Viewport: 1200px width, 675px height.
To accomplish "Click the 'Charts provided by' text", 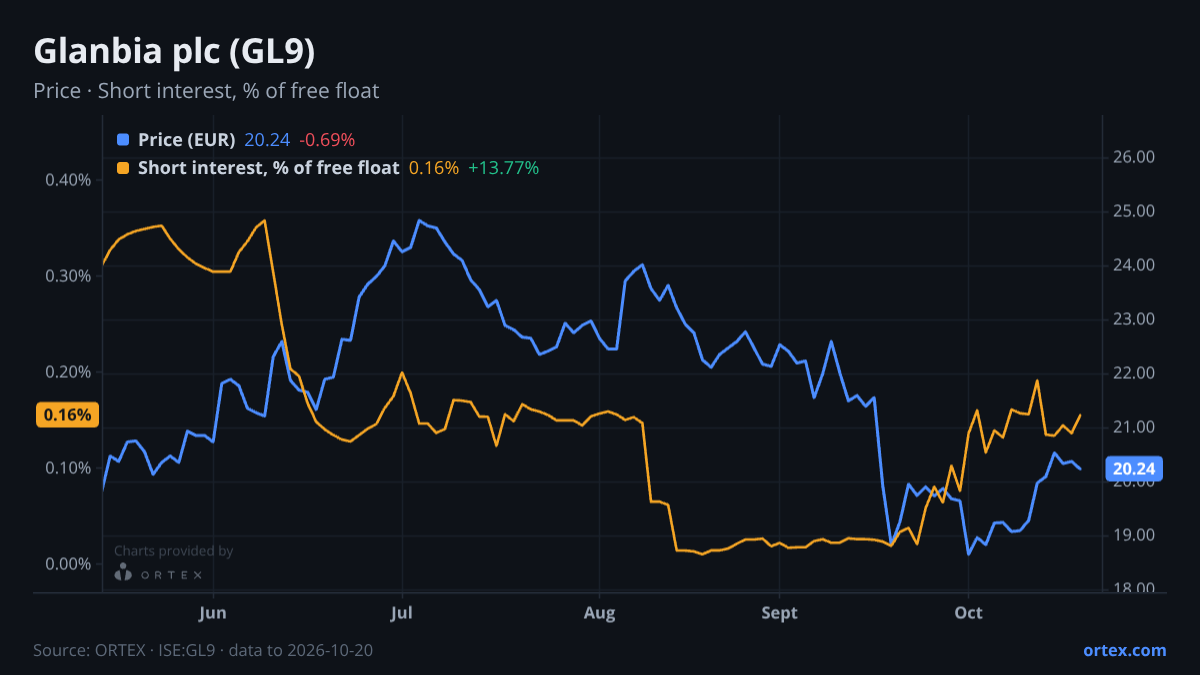I will tap(174, 551).
